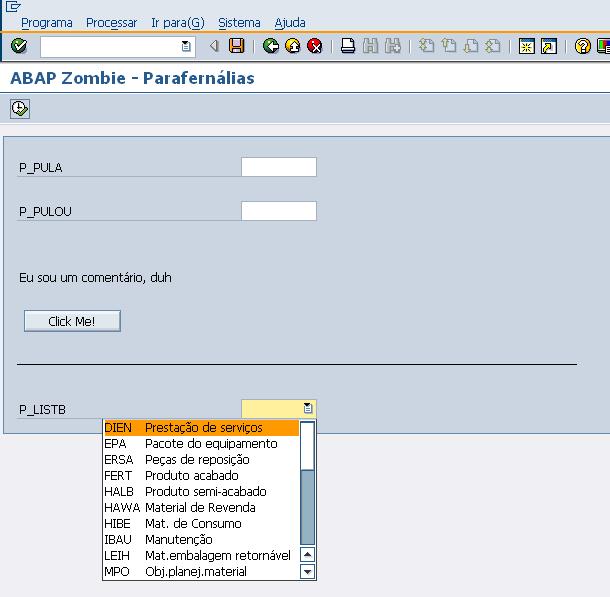This screenshot has height=597, width=610.
Task: Click the Create new session icon
Action: [527, 46]
